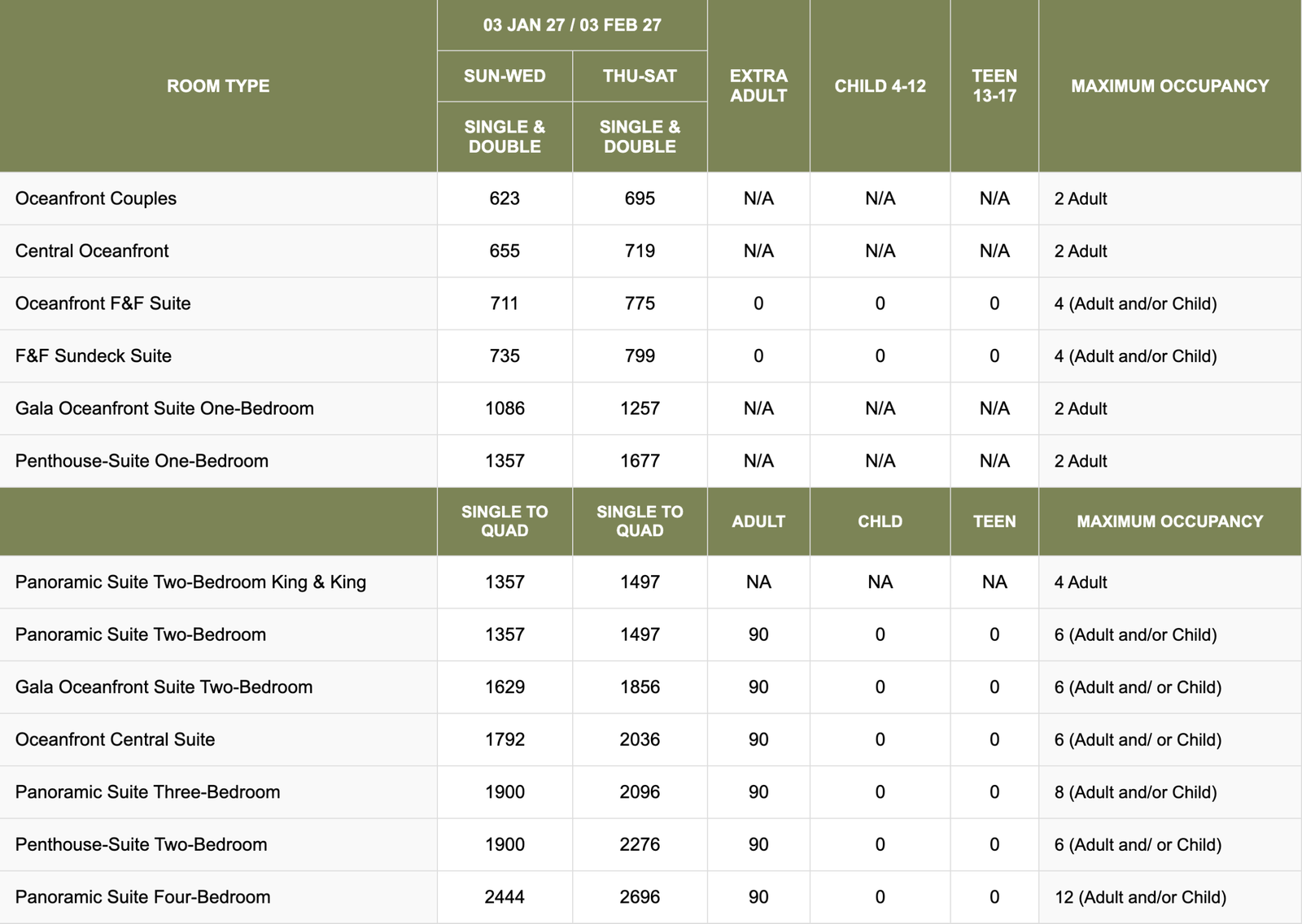
Task: Click the TEEN 13-17 header cell
Action: tap(994, 86)
